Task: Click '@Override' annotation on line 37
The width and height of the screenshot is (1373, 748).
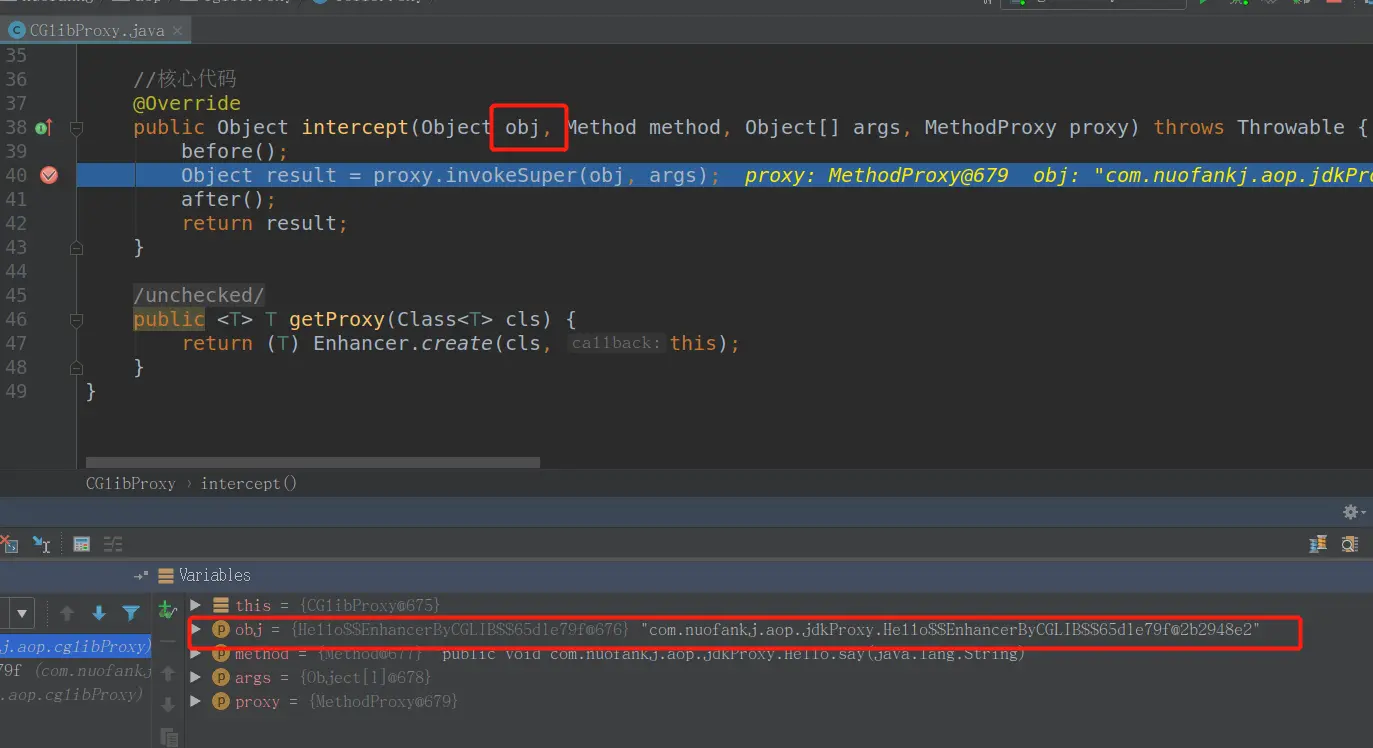Action: pos(187,103)
